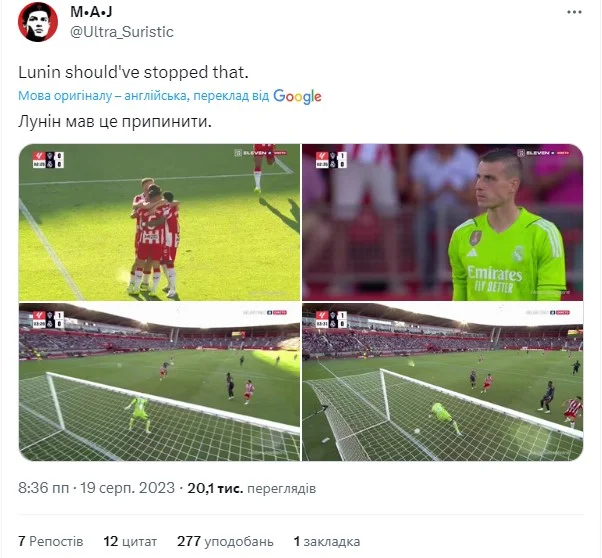This screenshot has width=602, height=558.
Task: Click the original tweet text 'Lunin should've stopped that.'
Action: point(133,72)
